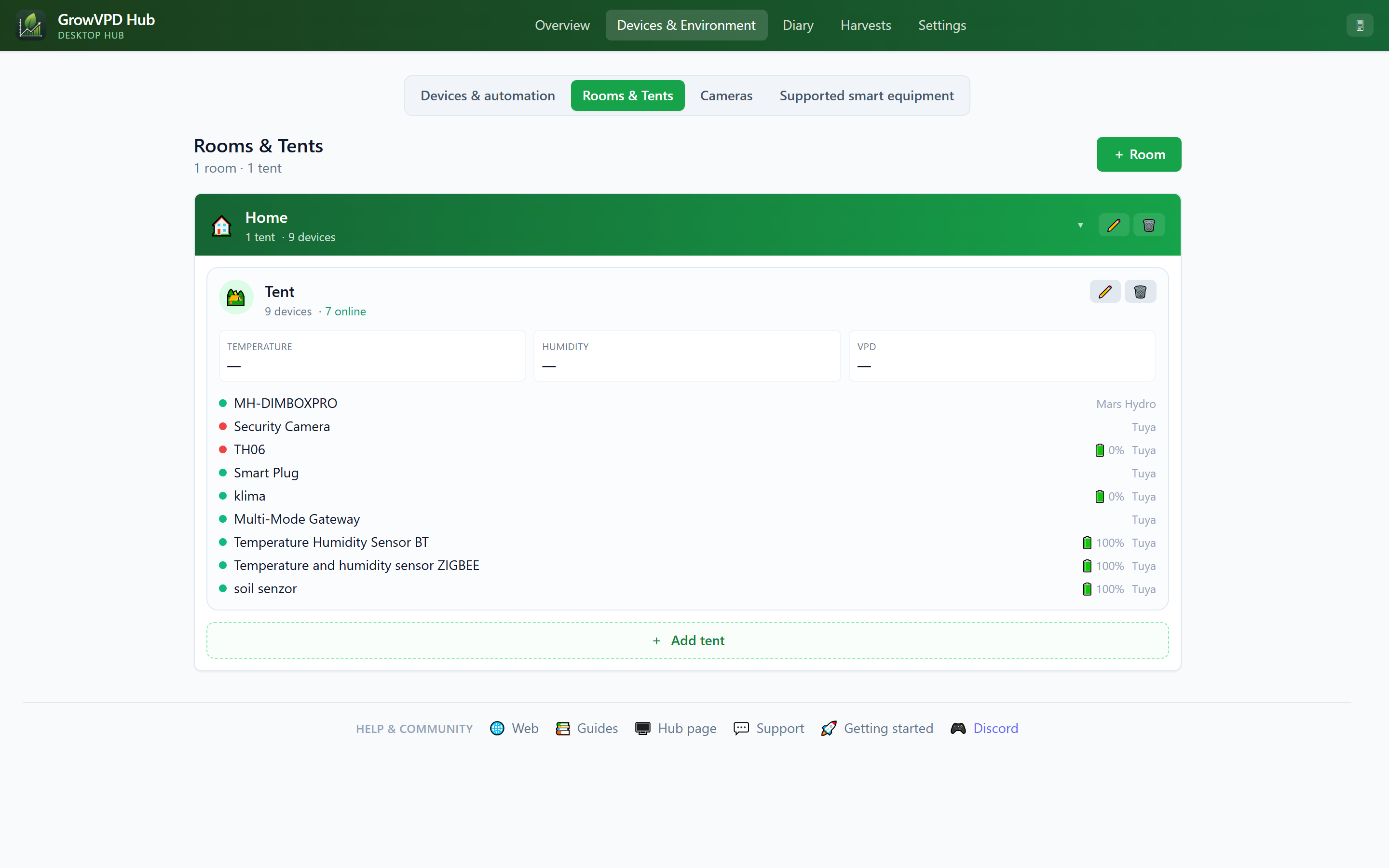Open Supported smart equipment tab

866,95
